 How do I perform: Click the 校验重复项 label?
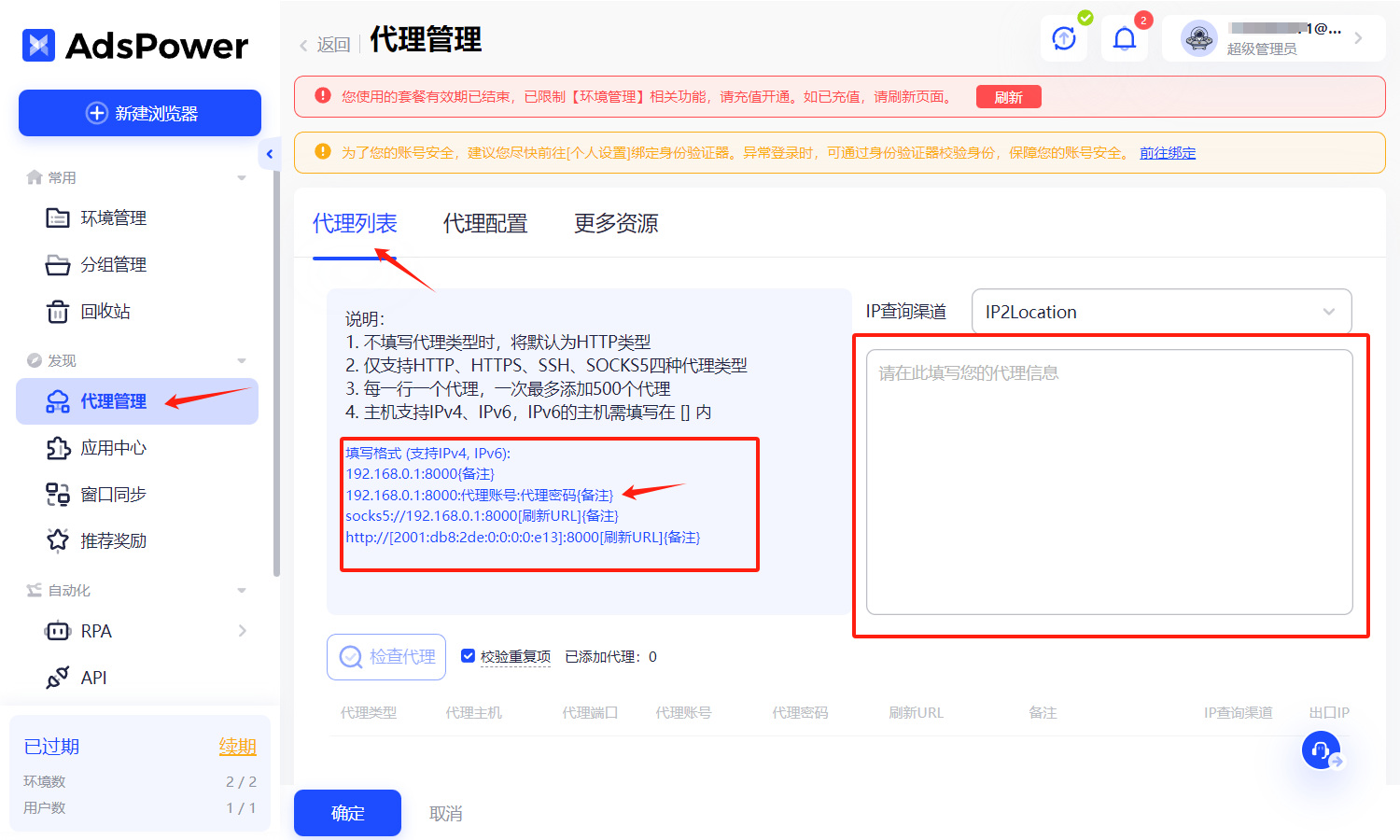(515, 657)
